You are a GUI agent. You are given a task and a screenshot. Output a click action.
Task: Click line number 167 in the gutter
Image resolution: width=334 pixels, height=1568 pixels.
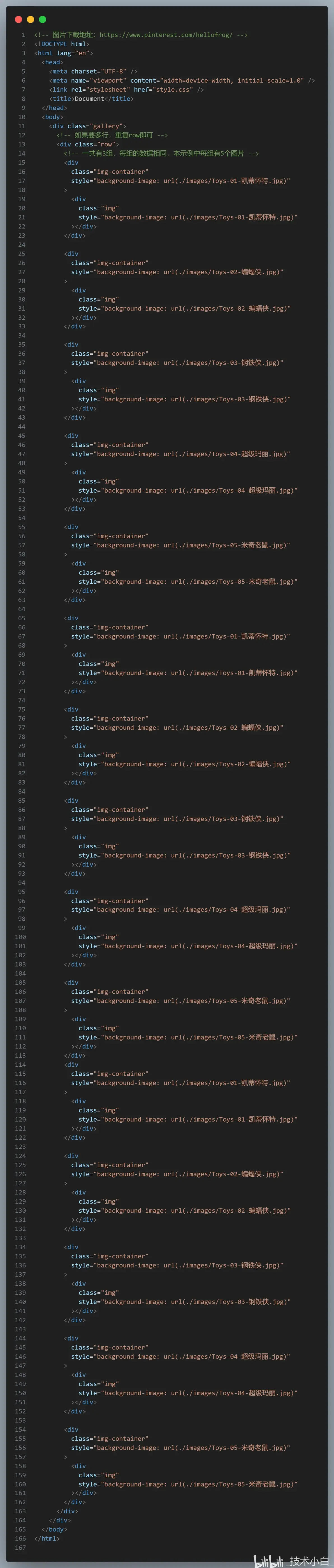coord(20,1548)
